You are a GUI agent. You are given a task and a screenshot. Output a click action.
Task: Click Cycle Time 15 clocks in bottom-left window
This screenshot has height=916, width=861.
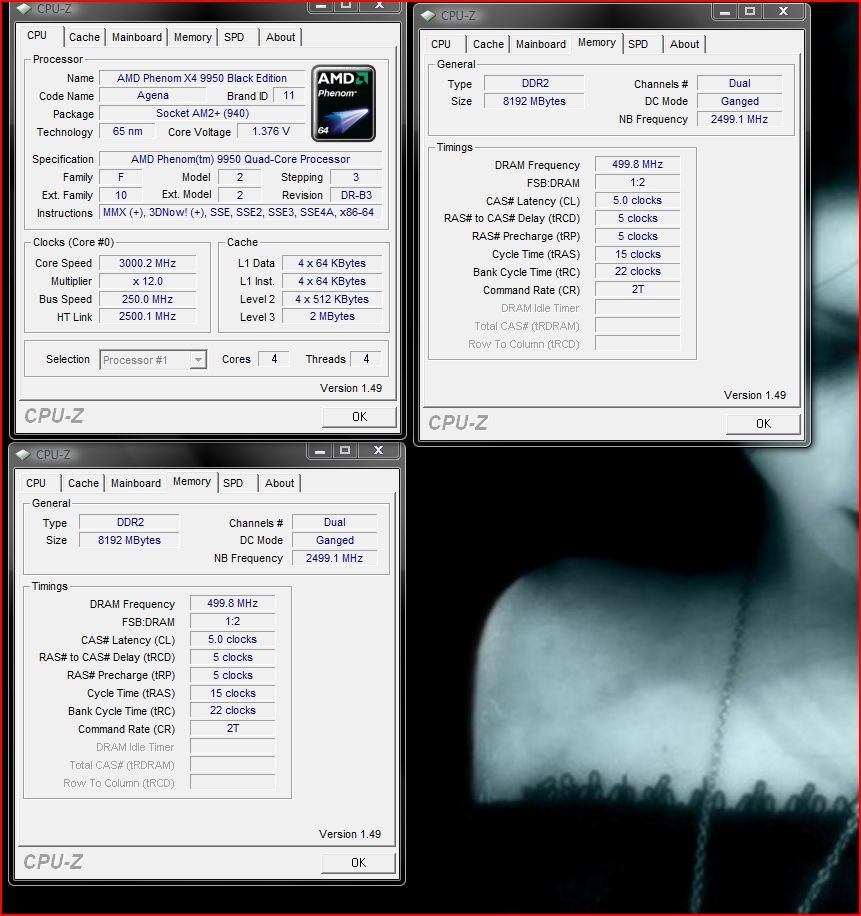232,693
